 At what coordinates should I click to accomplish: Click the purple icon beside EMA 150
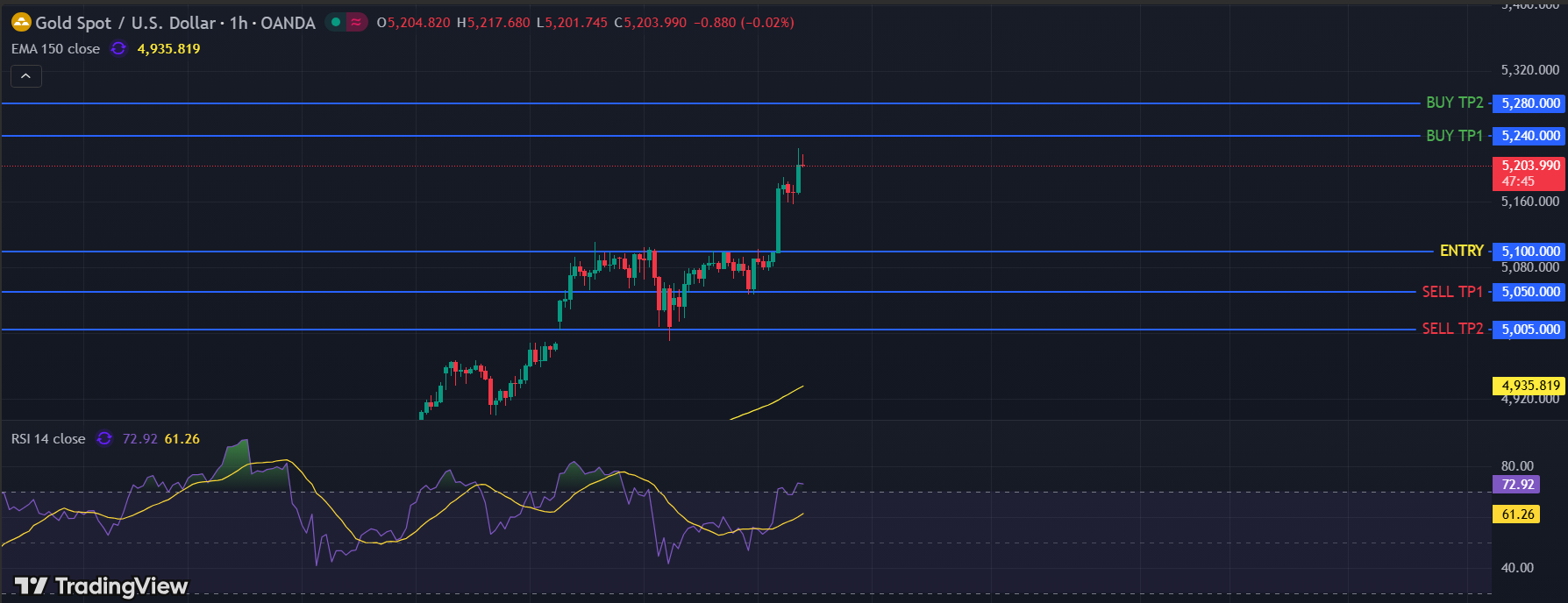point(118,49)
